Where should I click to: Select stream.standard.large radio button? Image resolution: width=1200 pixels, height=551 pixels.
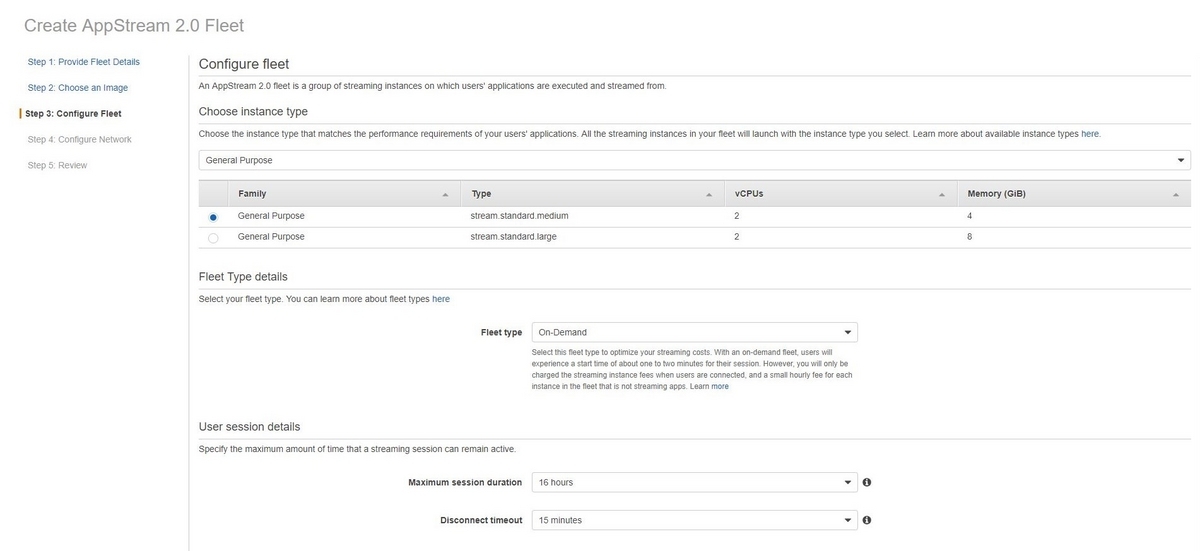[x=213, y=238]
